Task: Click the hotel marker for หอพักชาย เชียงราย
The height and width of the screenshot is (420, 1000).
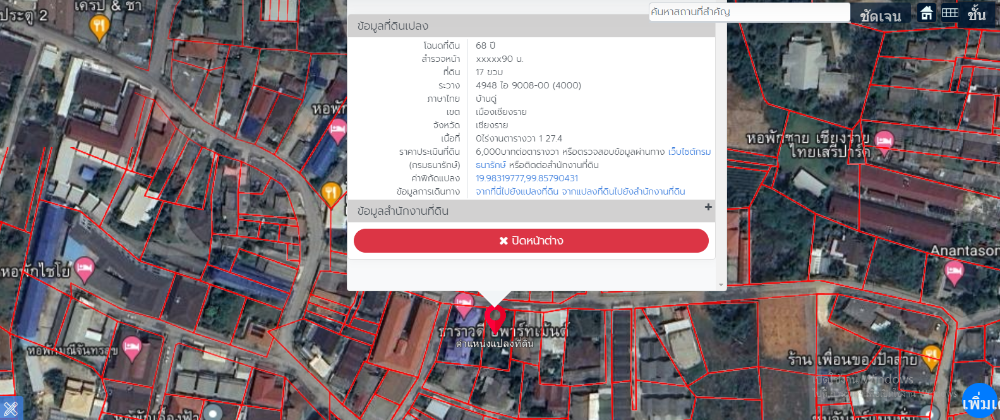Action: (884, 139)
